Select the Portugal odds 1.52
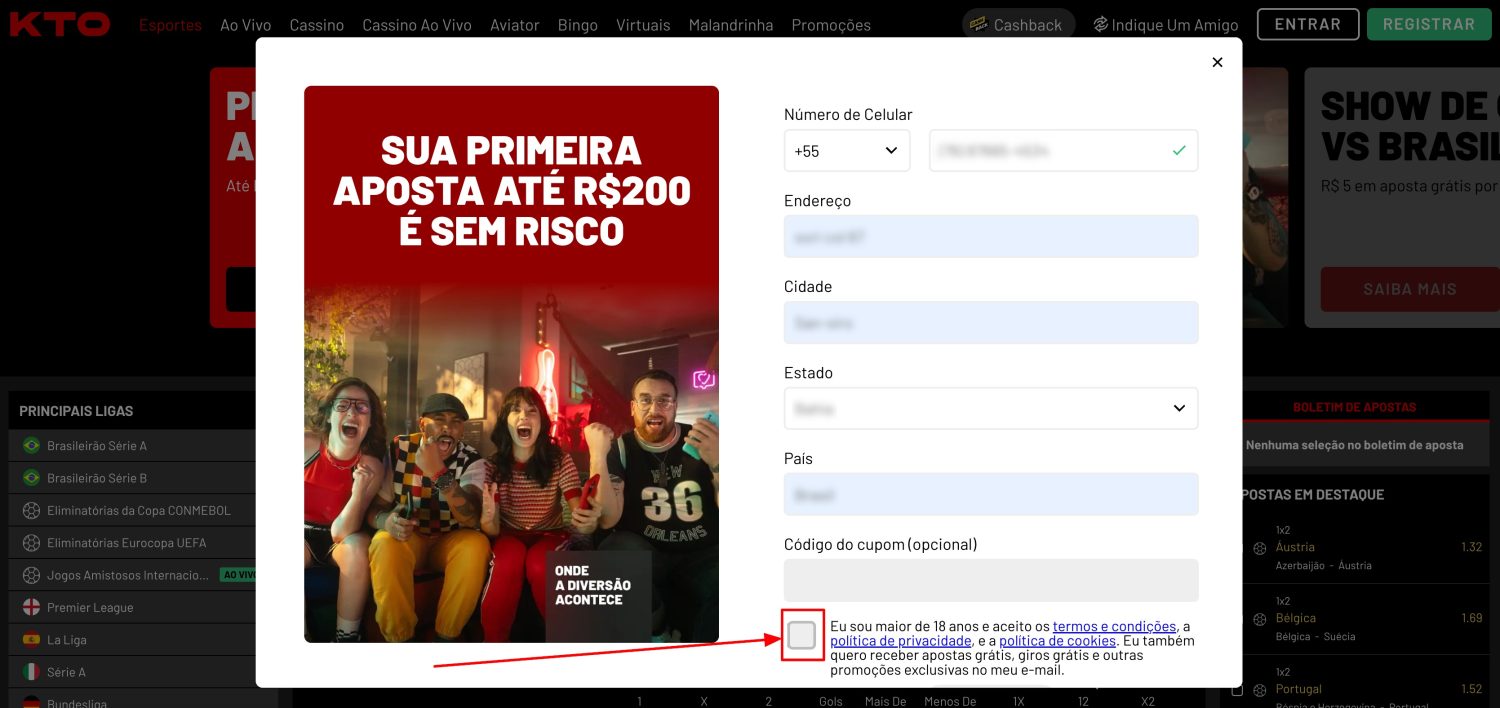1500x708 pixels. (1471, 689)
